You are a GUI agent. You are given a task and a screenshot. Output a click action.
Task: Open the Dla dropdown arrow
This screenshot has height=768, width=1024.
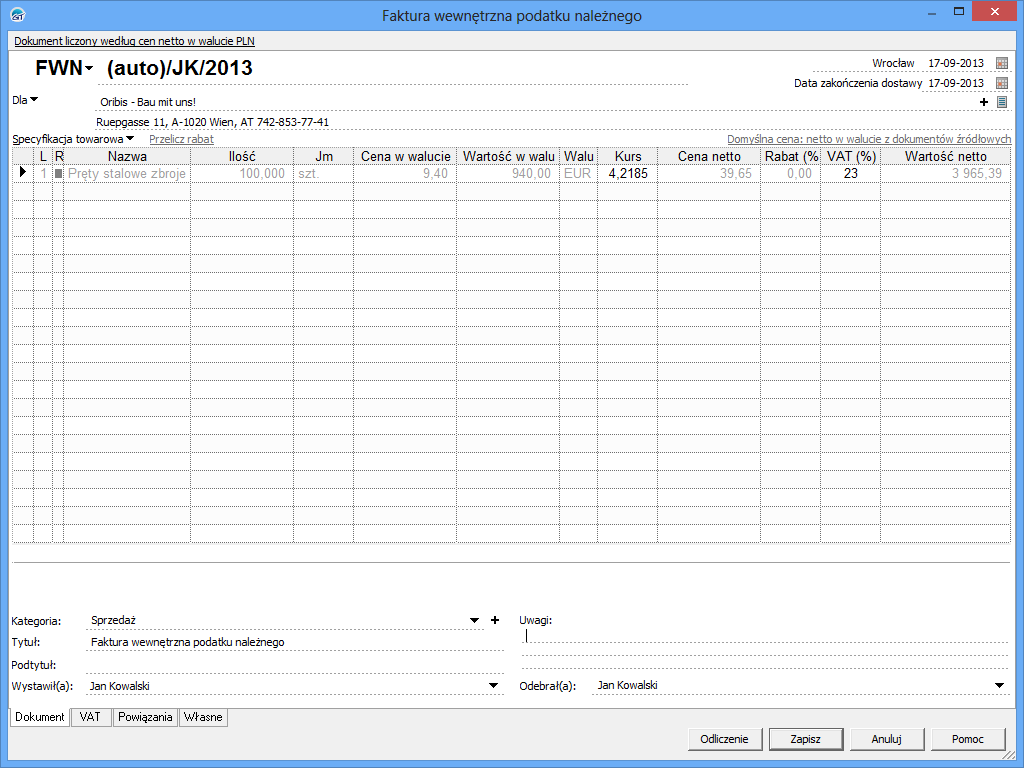(x=33, y=99)
